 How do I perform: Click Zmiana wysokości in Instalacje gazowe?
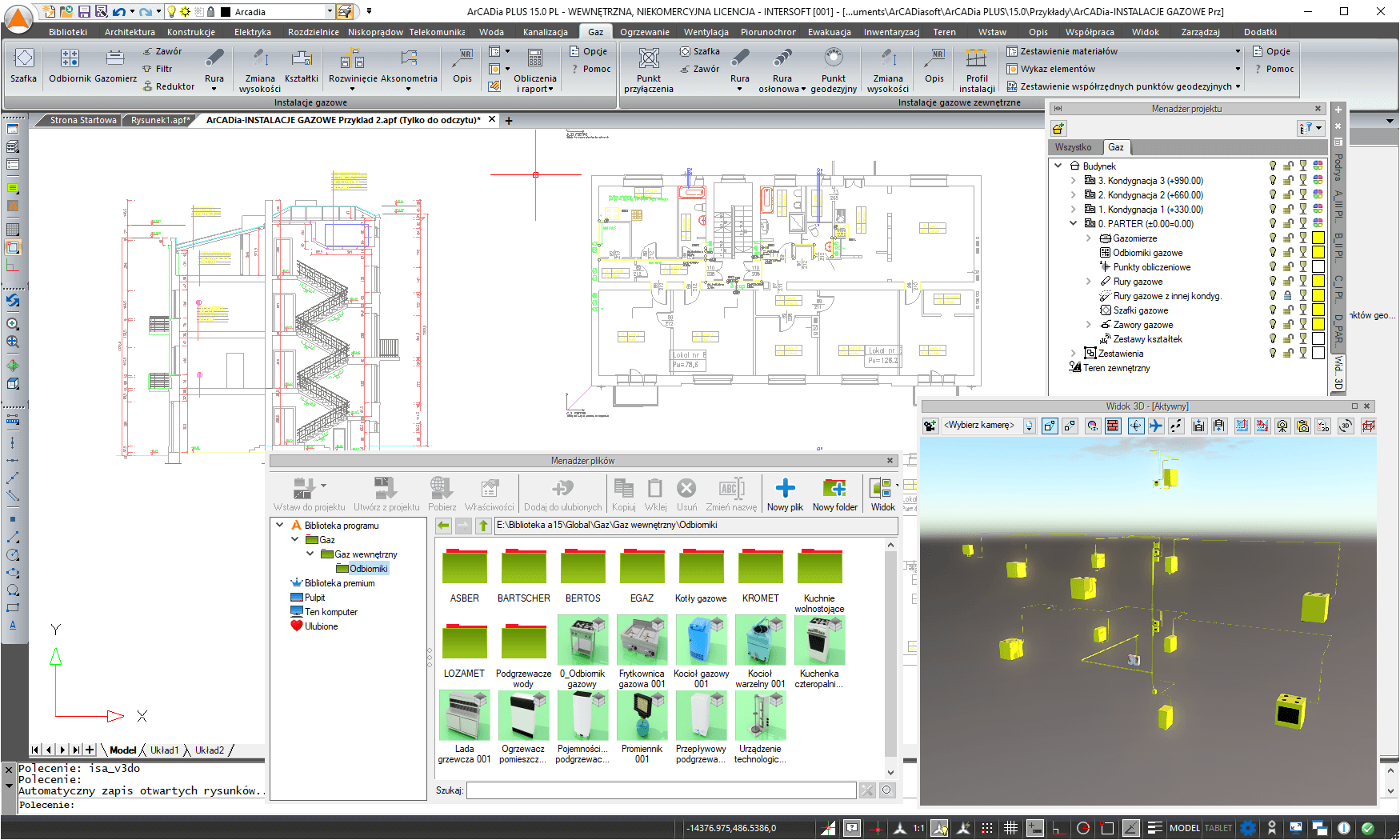[x=260, y=70]
